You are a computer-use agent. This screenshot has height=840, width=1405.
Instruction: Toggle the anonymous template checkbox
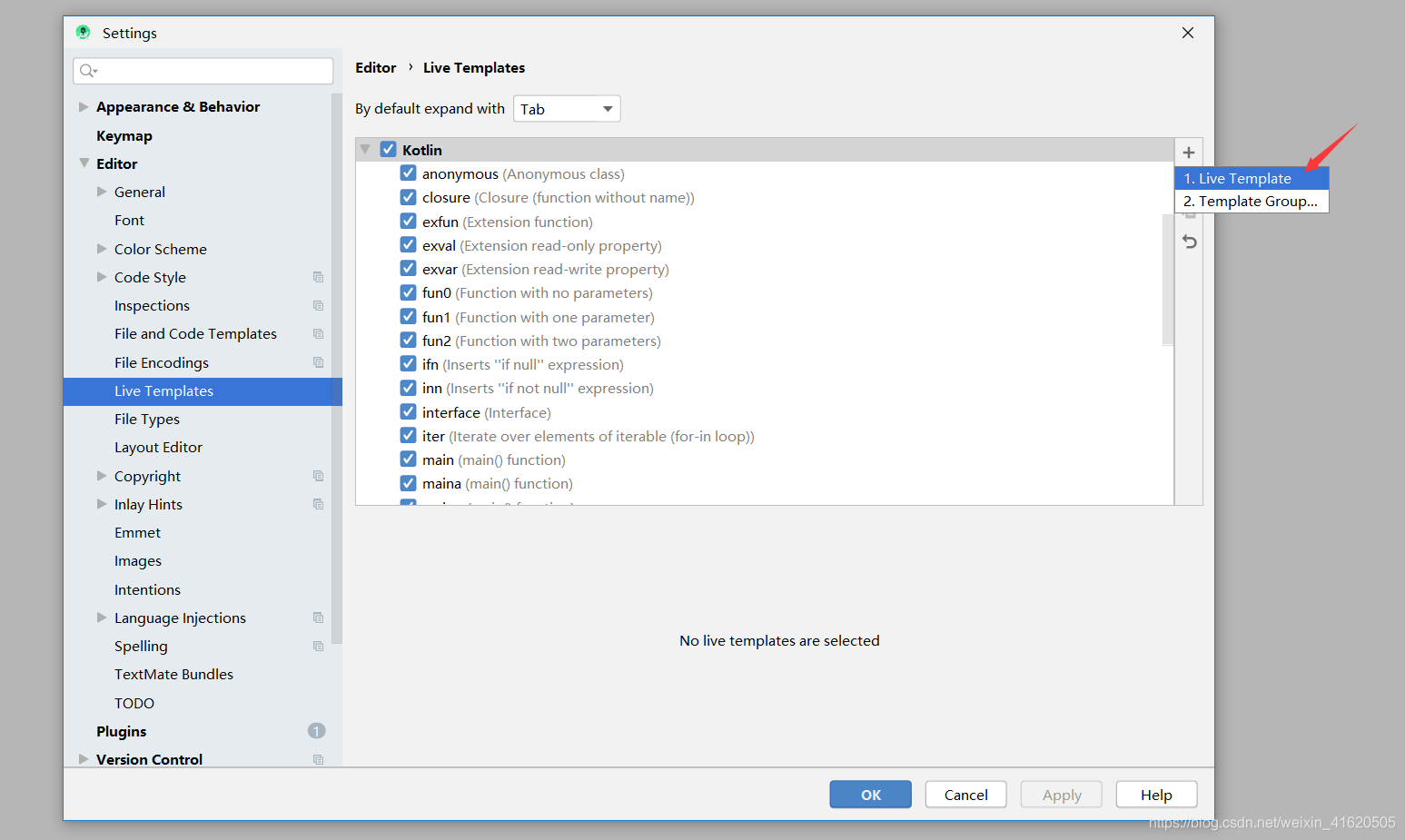click(408, 173)
